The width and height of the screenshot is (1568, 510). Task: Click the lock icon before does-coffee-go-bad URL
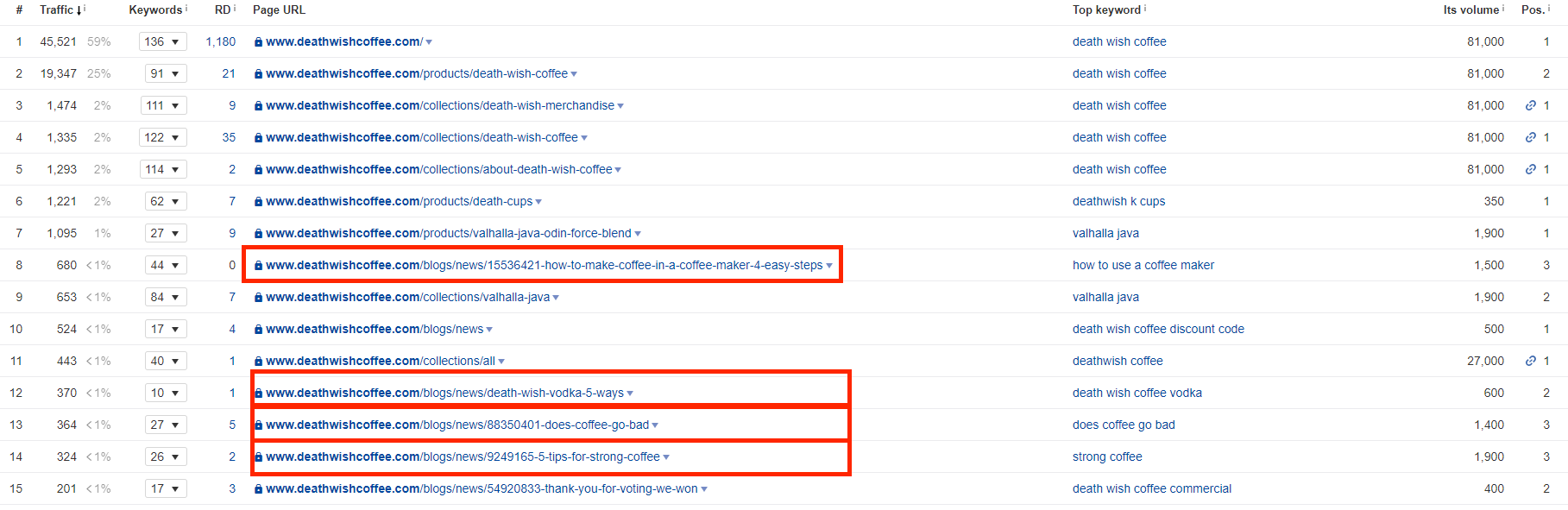[258, 425]
